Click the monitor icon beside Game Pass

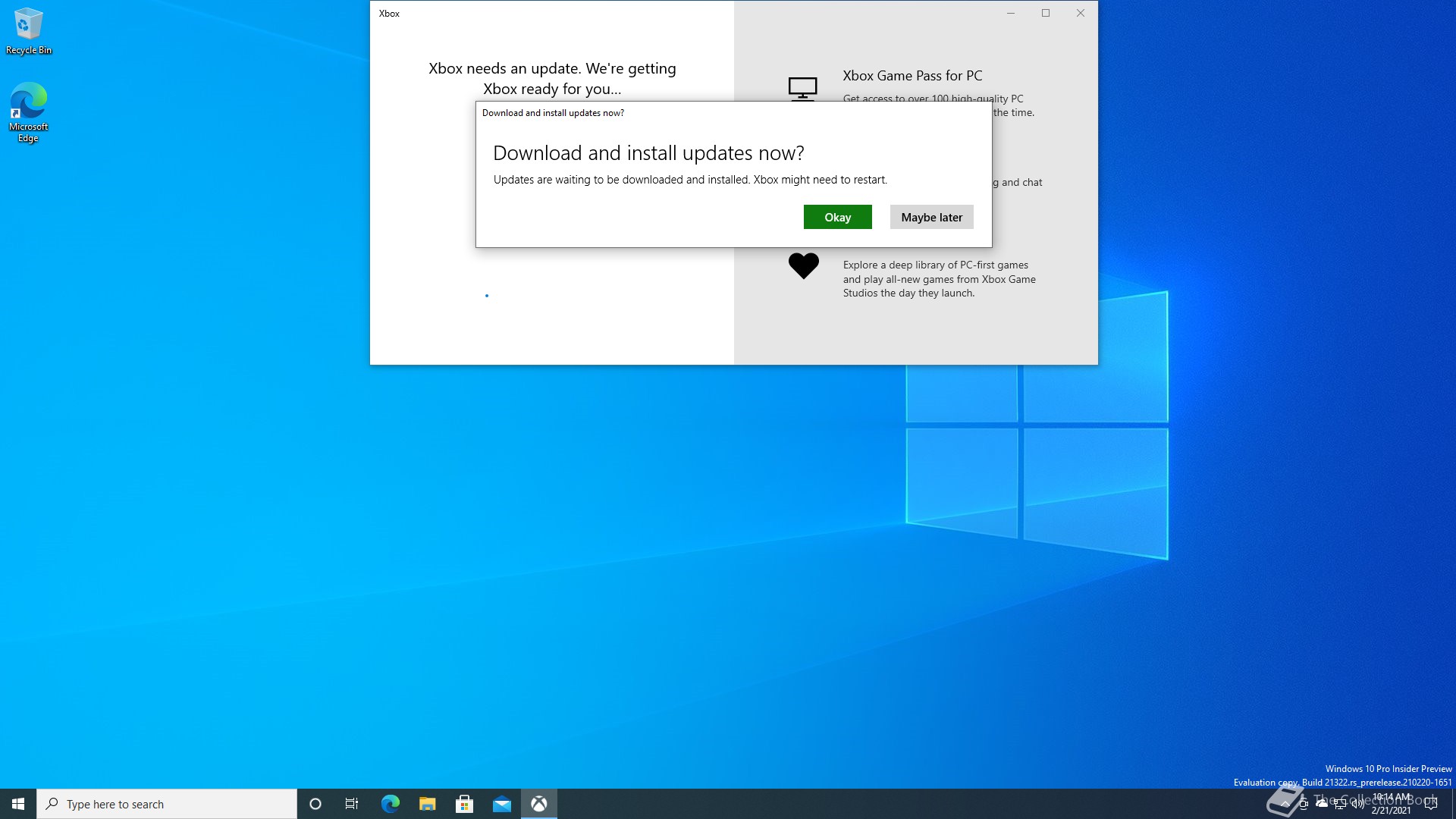(x=802, y=89)
